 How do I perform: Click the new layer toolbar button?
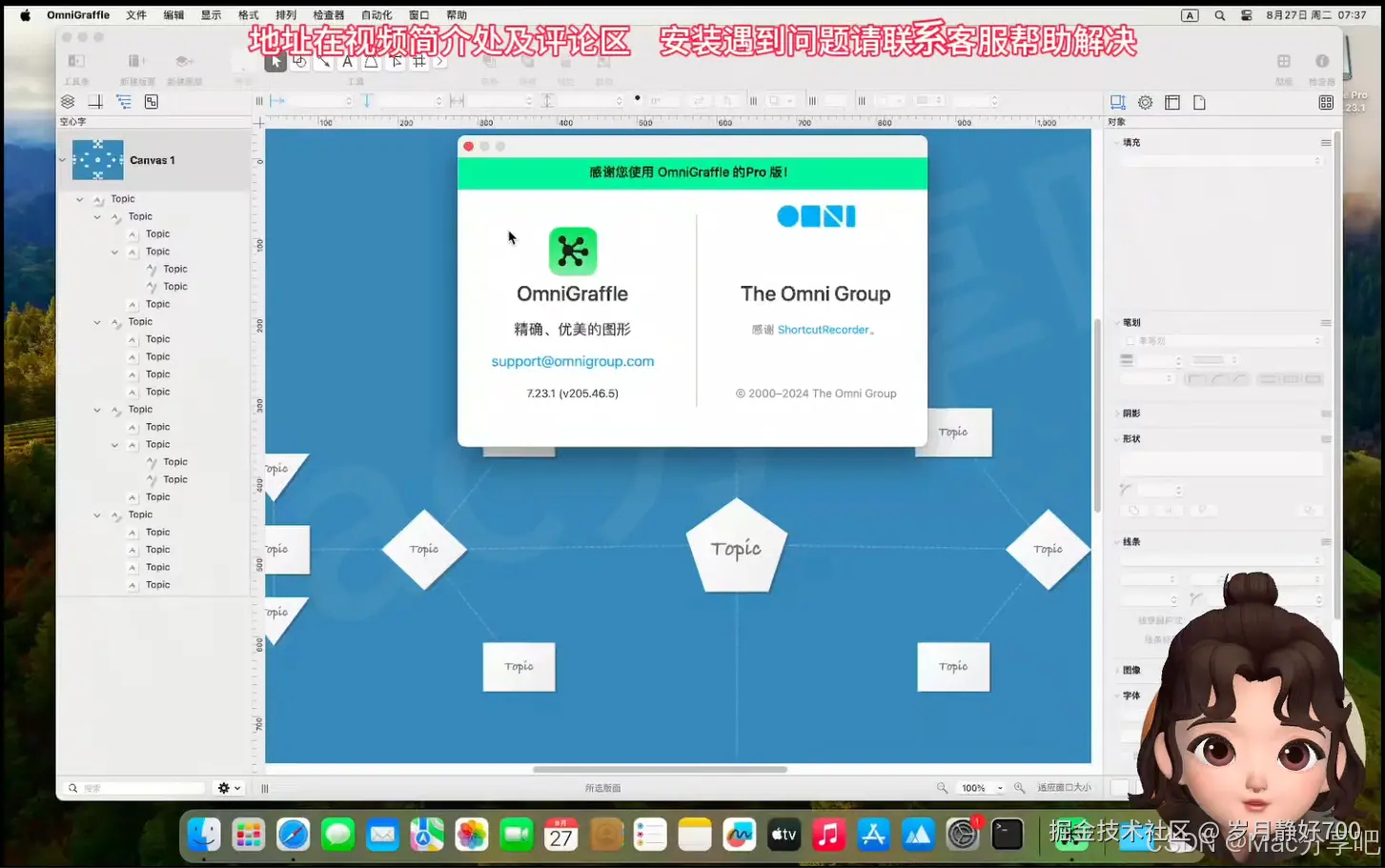point(185,61)
